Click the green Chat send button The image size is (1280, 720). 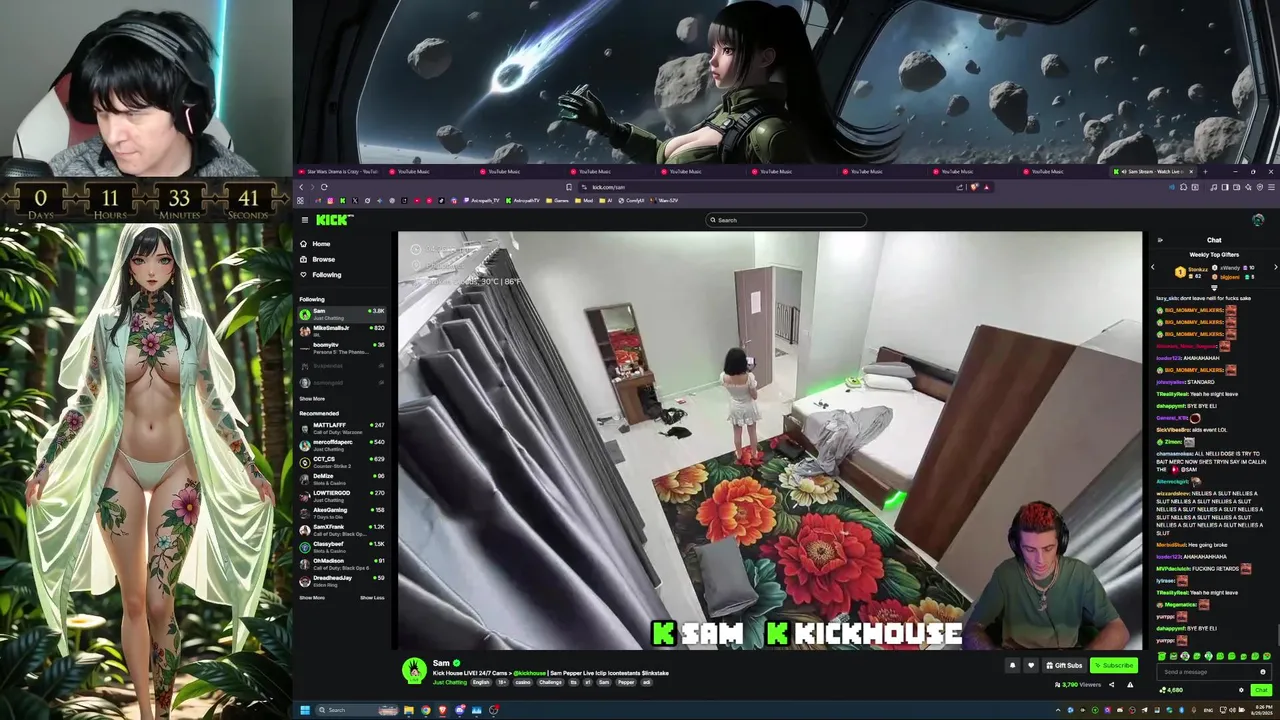click(x=1261, y=690)
